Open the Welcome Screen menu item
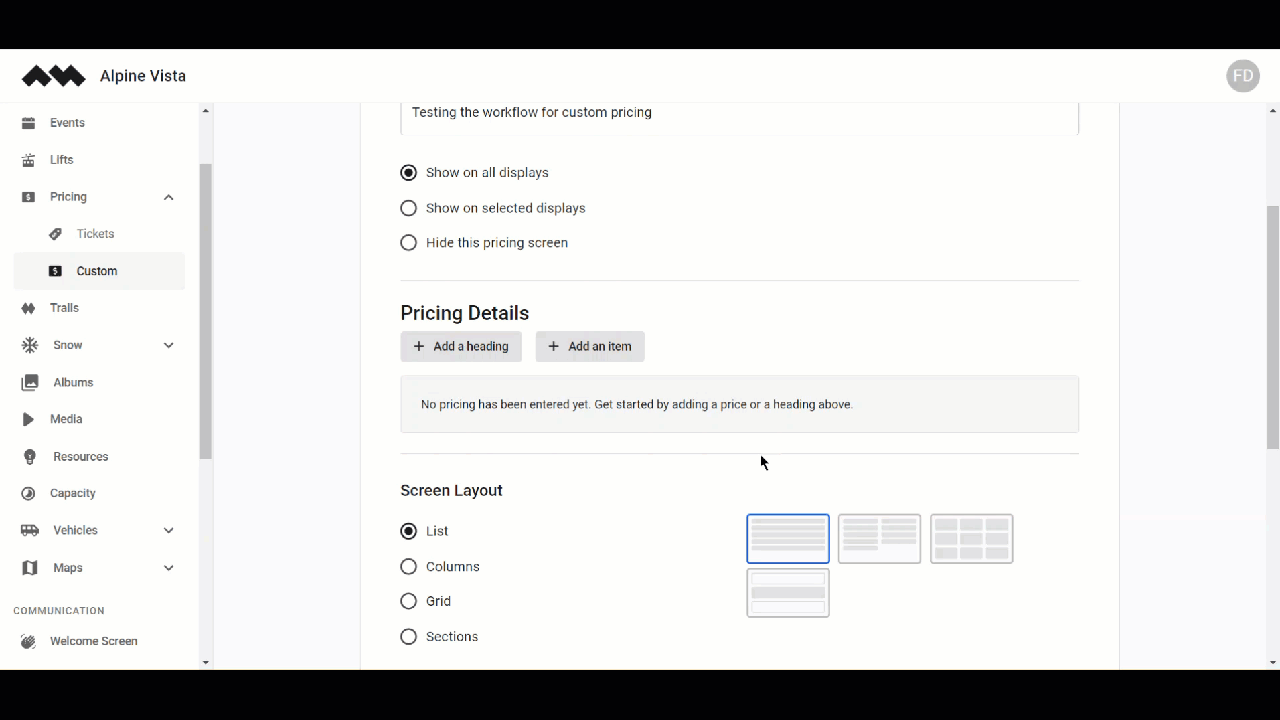The width and height of the screenshot is (1280, 720). tap(99, 642)
